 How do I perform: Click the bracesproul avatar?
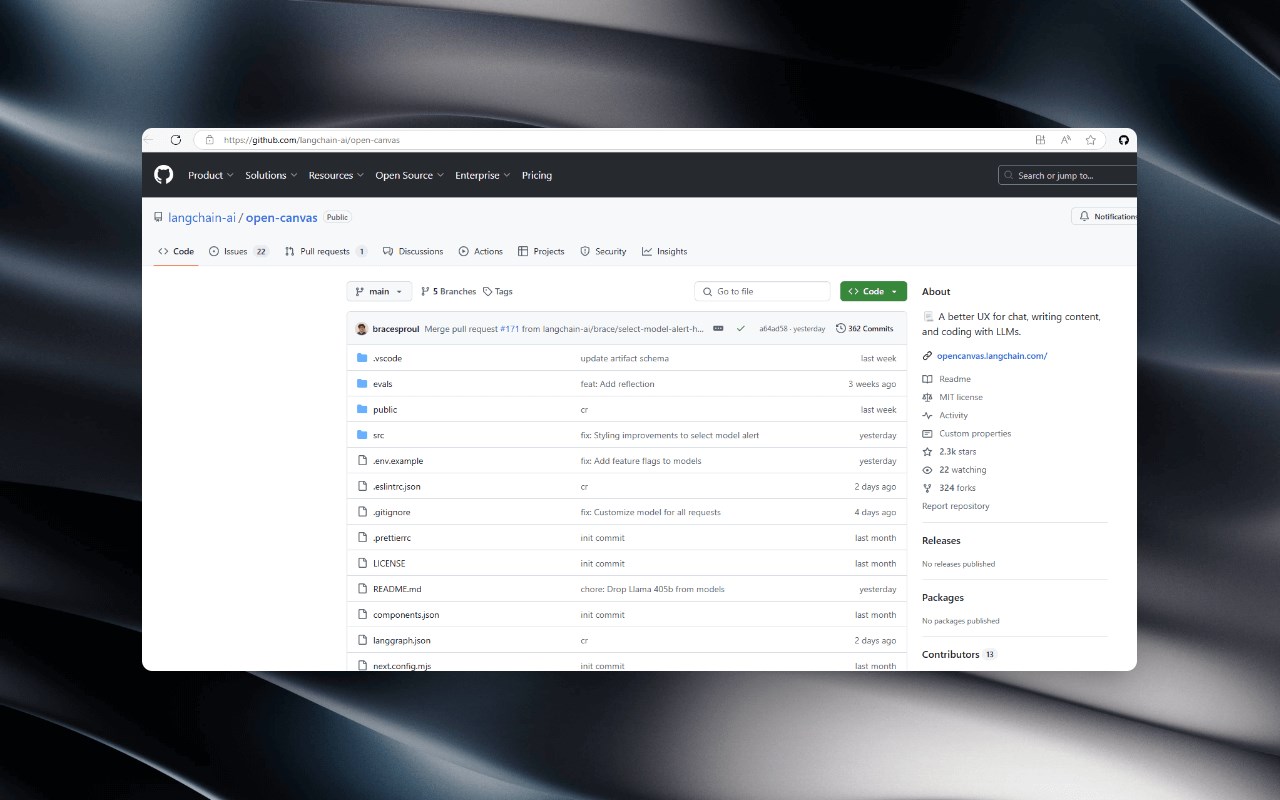362,328
